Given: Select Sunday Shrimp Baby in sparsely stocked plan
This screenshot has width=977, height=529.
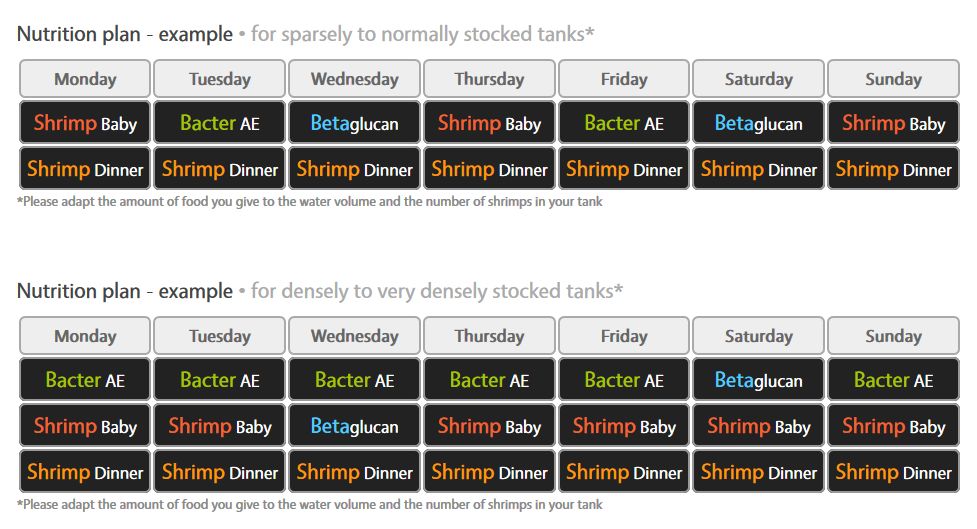Looking at the screenshot, I should pos(893,124).
